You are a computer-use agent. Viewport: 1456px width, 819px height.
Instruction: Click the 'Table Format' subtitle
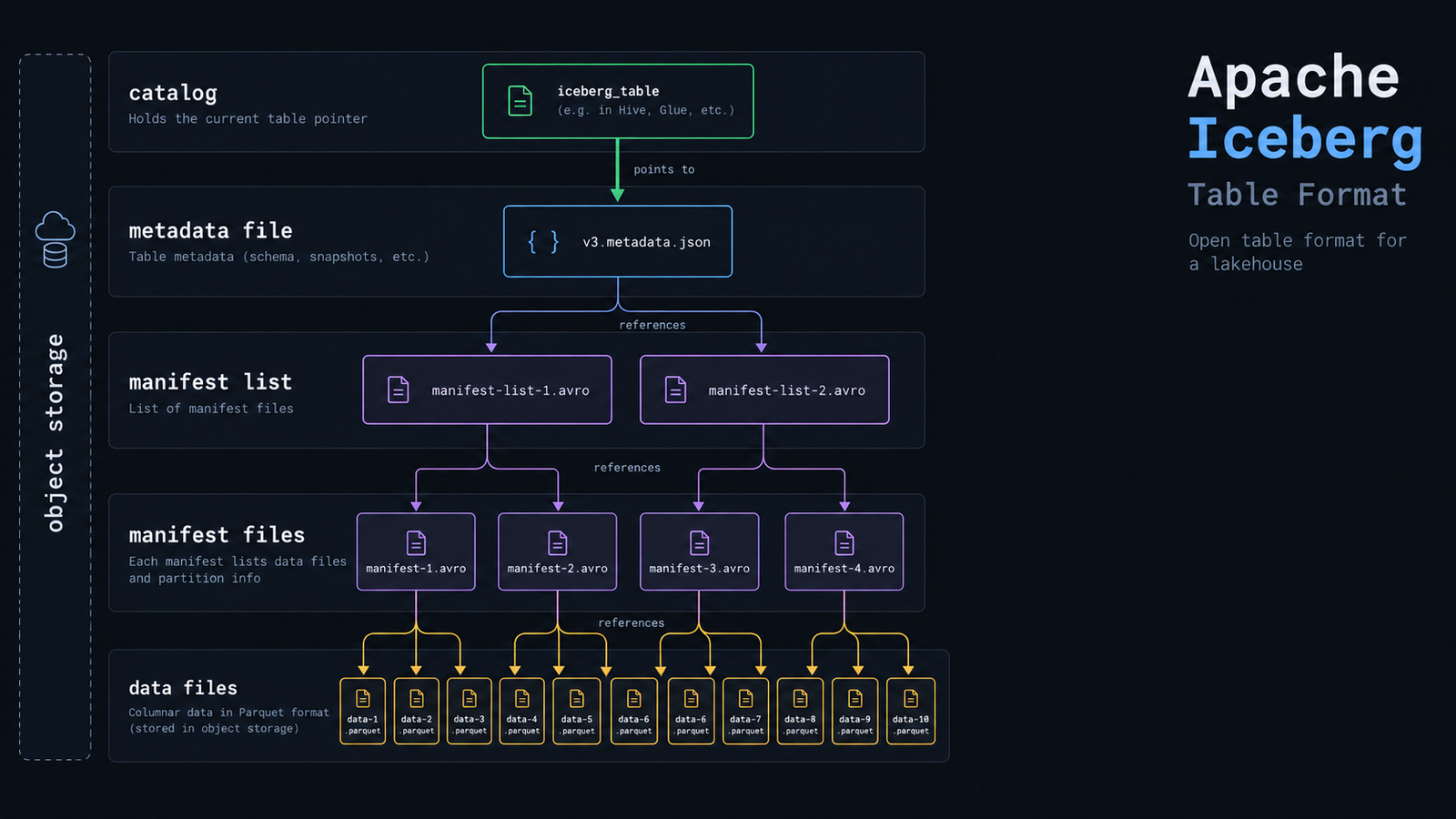(1297, 195)
